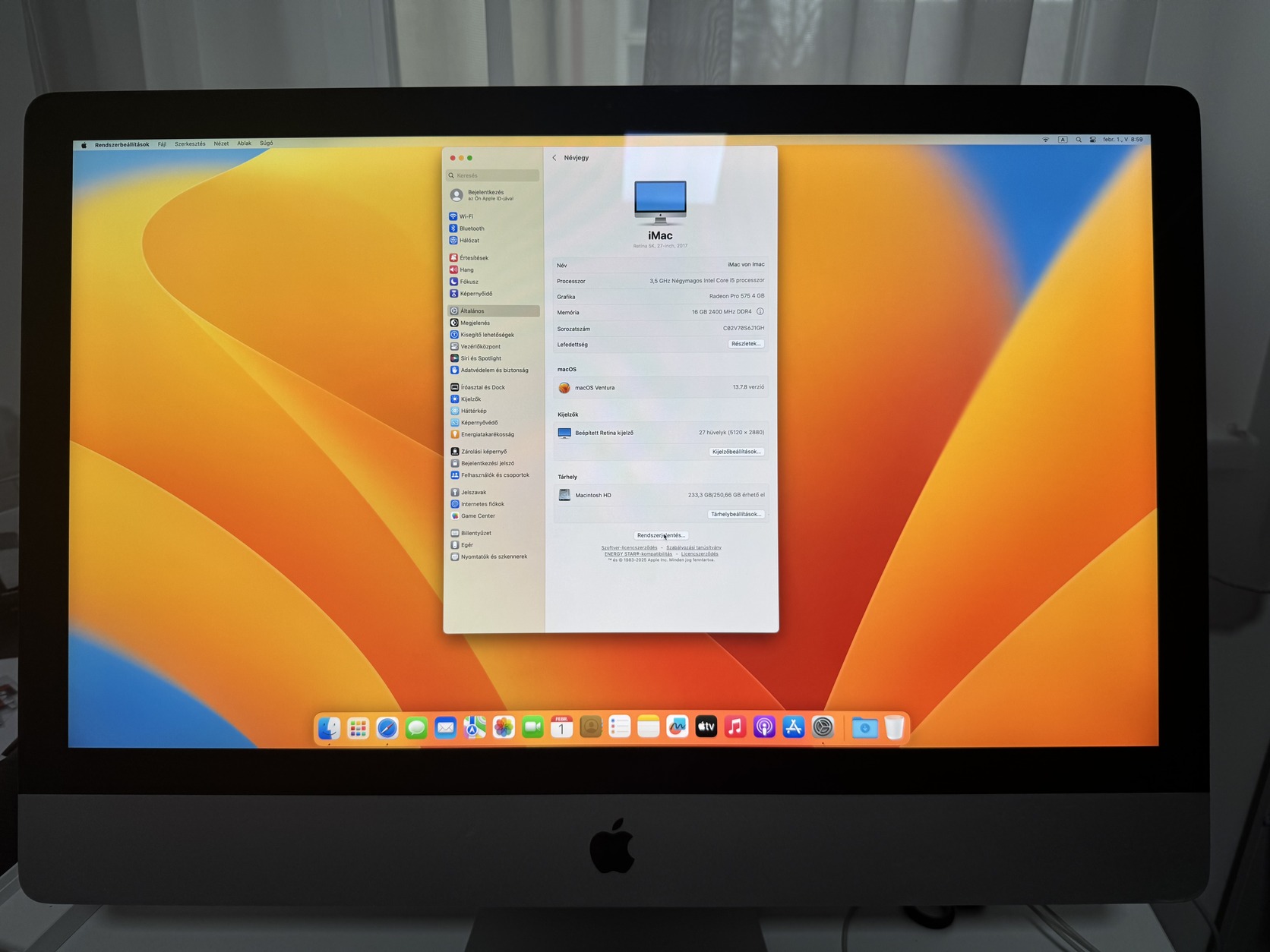The width and height of the screenshot is (1270, 952).
Task: Click the Wi-Fi status icon in the menu bar
Action: coord(1046,140)
